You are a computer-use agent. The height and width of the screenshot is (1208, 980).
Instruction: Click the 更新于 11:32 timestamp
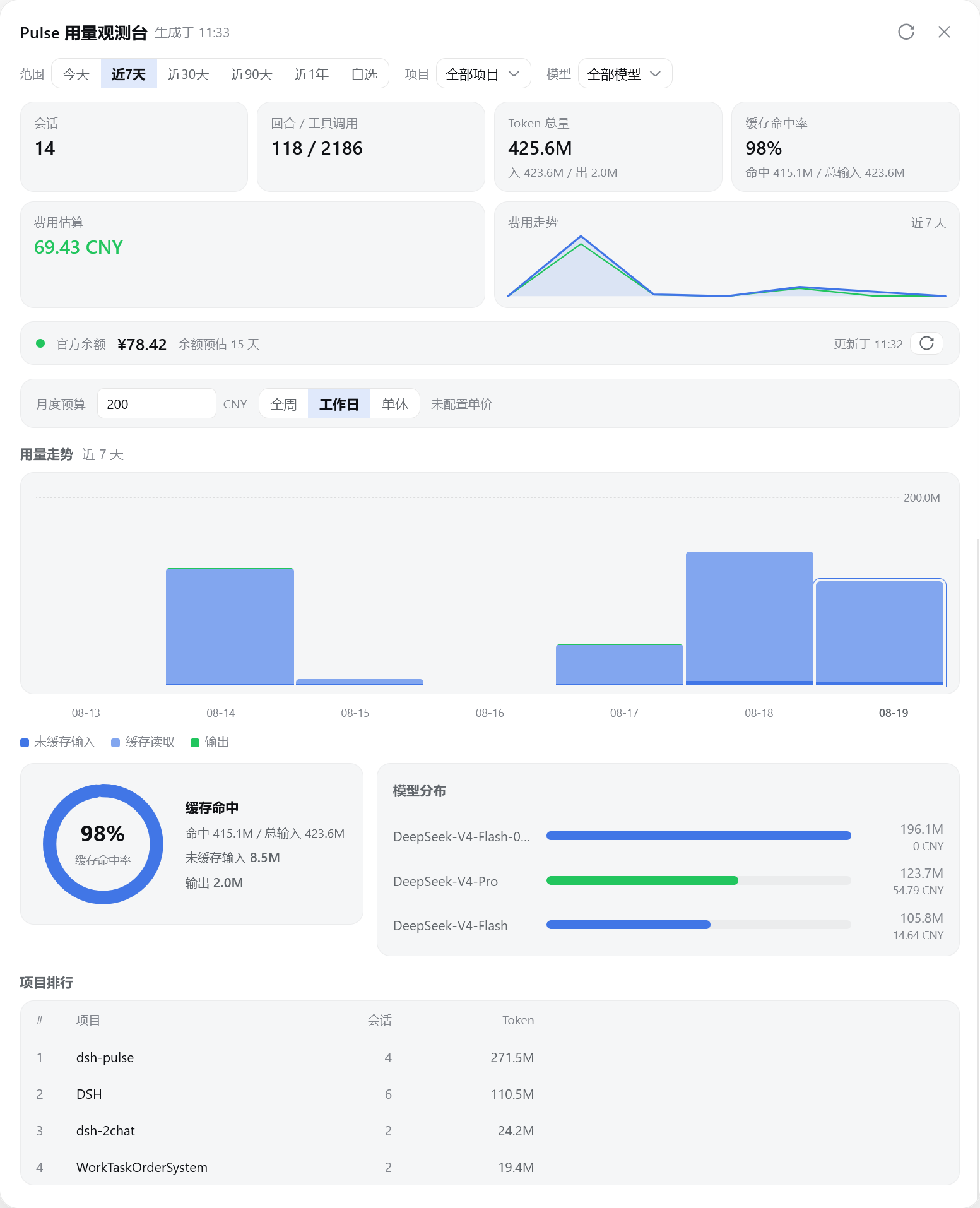click(868, 345)
